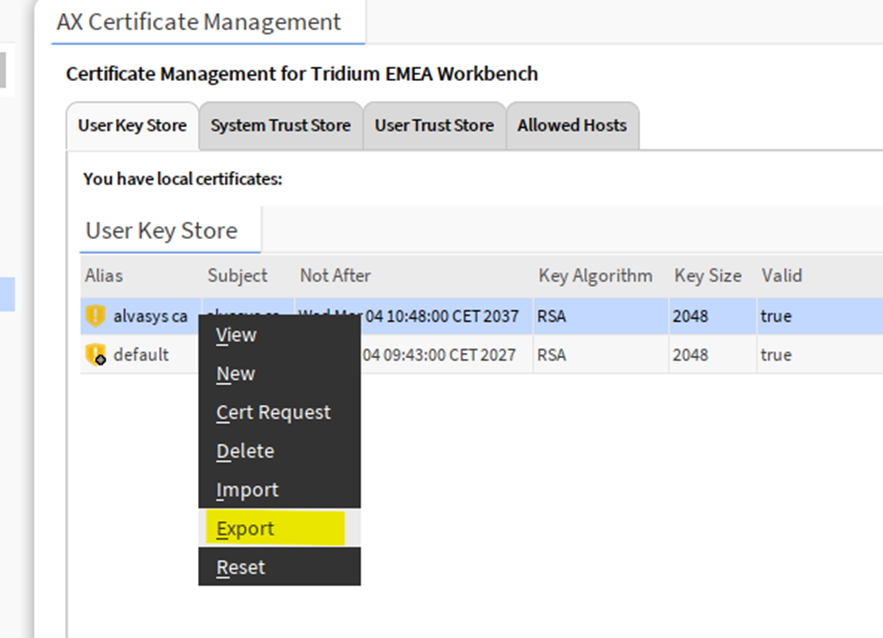Open the User Trust Store tab
The width and height of the screenshot is (883, 638).
[x=434, y=126]
